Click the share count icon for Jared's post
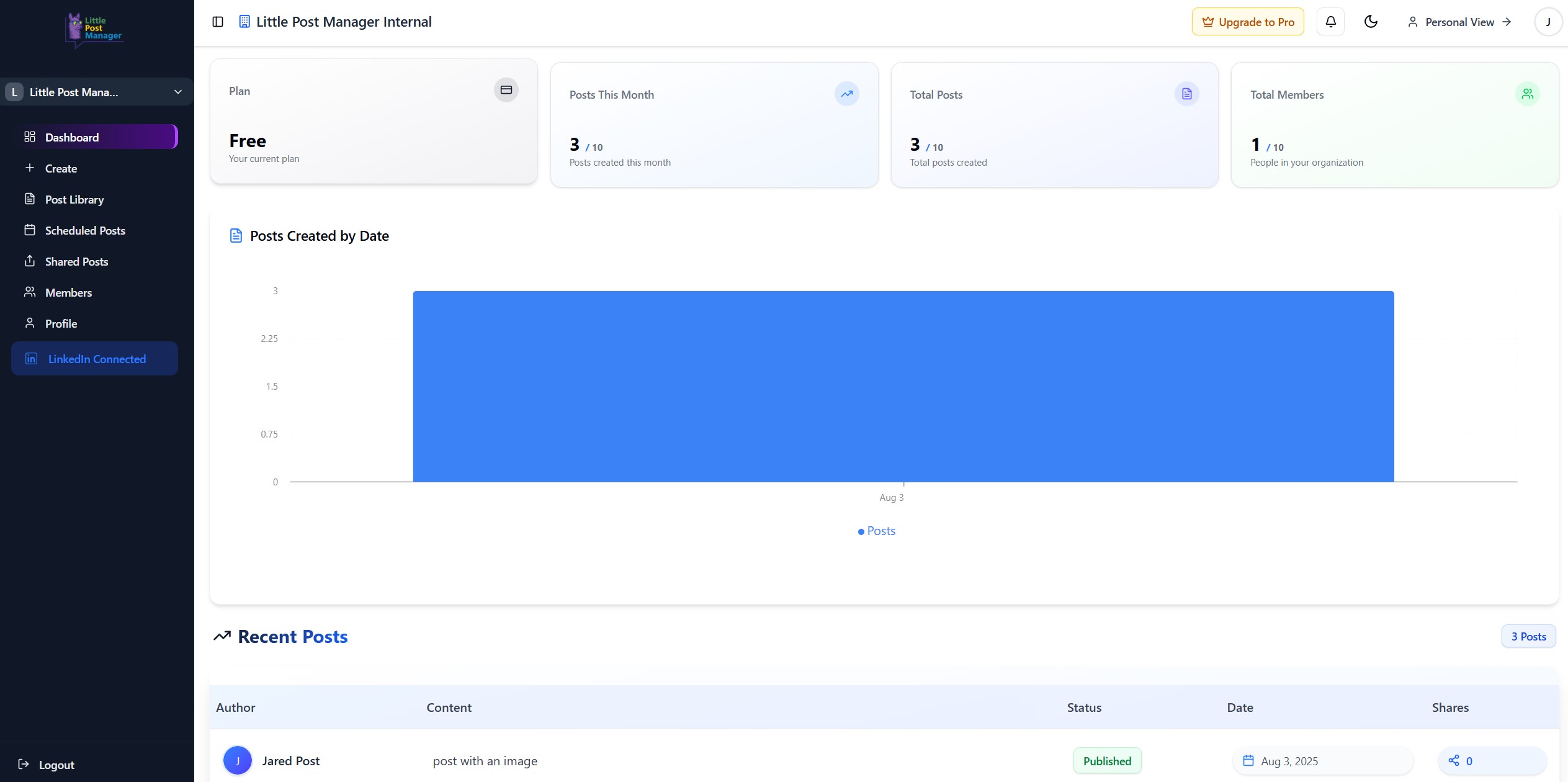 (x=1453, y=760)
